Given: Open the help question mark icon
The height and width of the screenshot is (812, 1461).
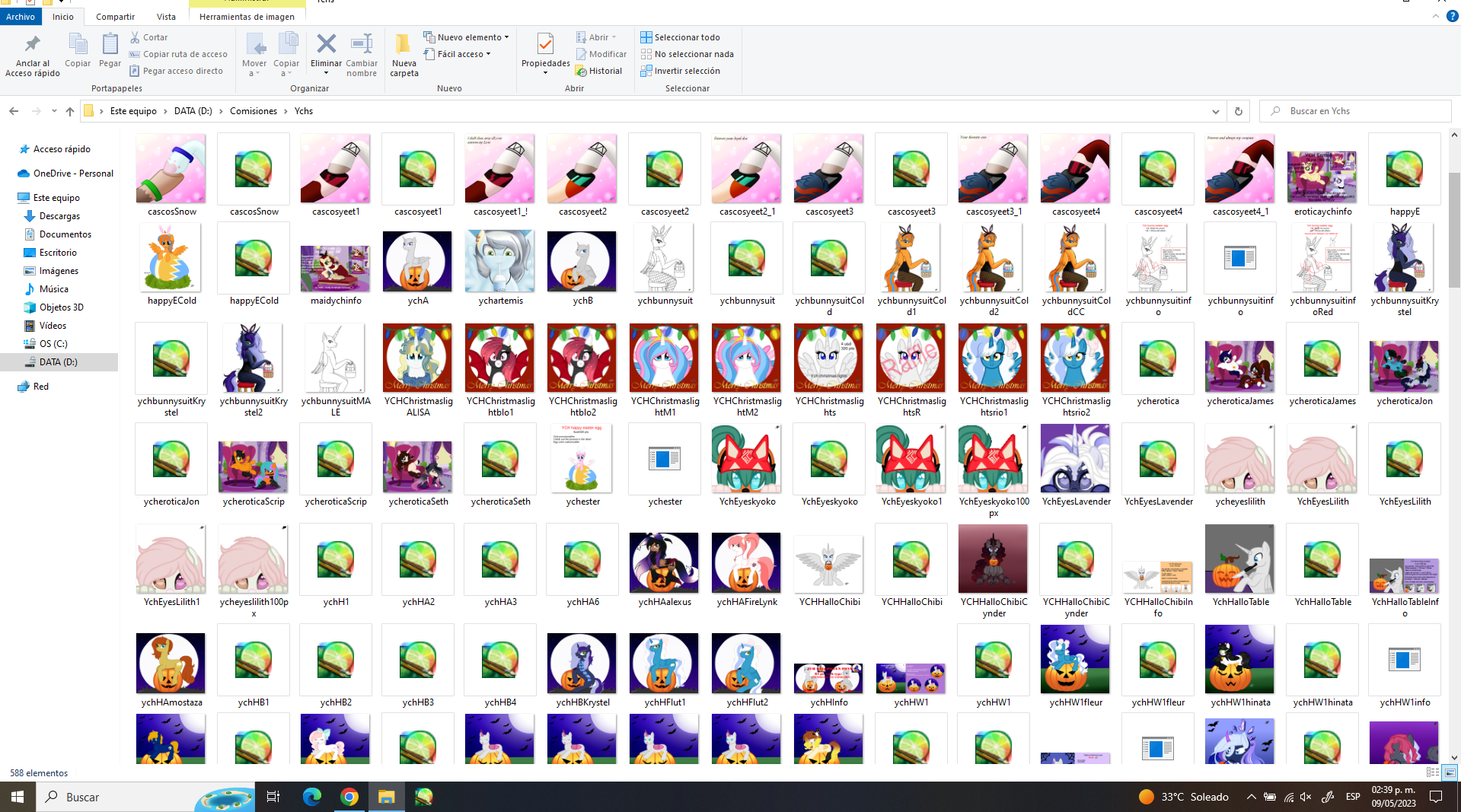Looking at the screenshot, I should [x=1452, y=16].
